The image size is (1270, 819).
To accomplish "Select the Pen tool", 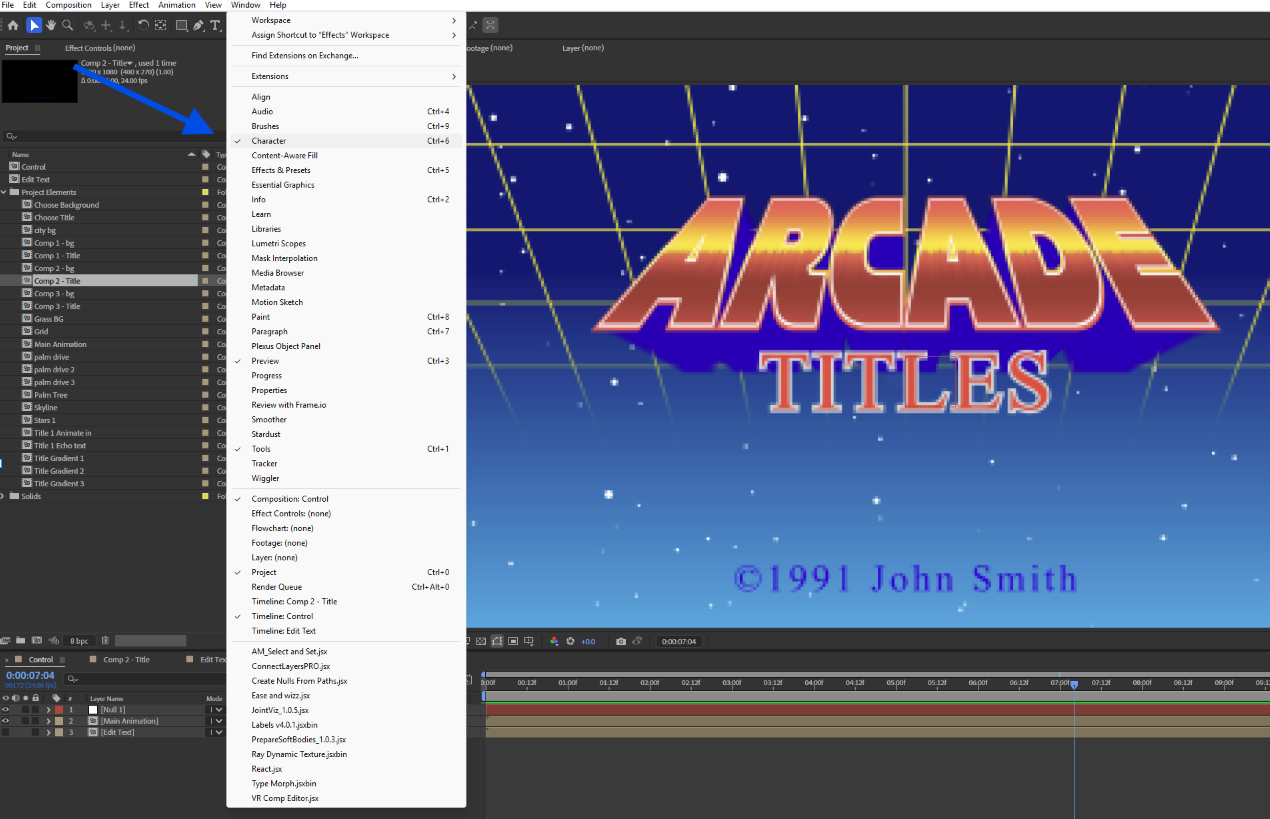I will [198, 25].
